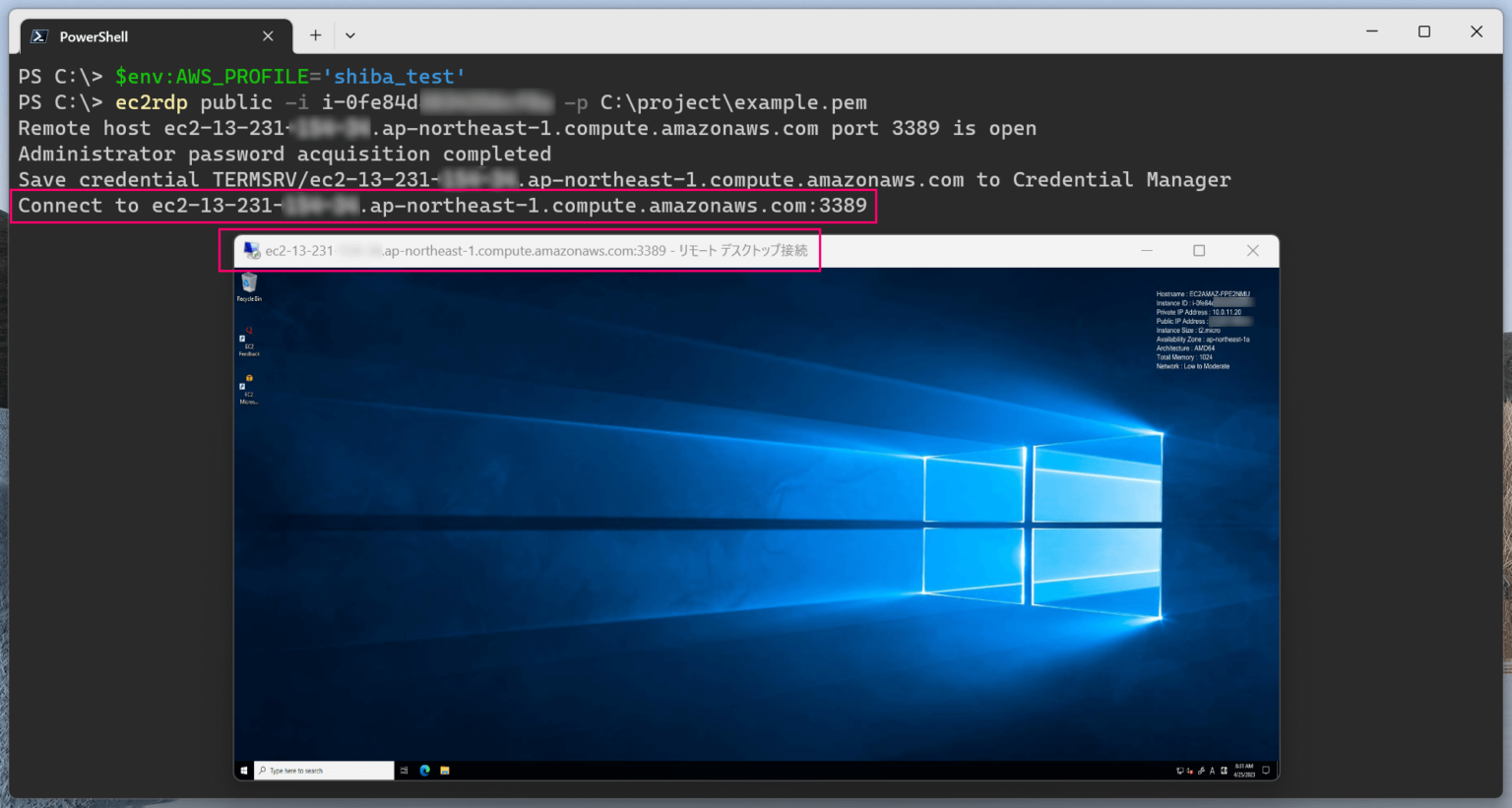The height and width of the screenshot is (808, 1512).
Task: Click the Show desktop button at the taskbar end
Action: [1273, 771]
